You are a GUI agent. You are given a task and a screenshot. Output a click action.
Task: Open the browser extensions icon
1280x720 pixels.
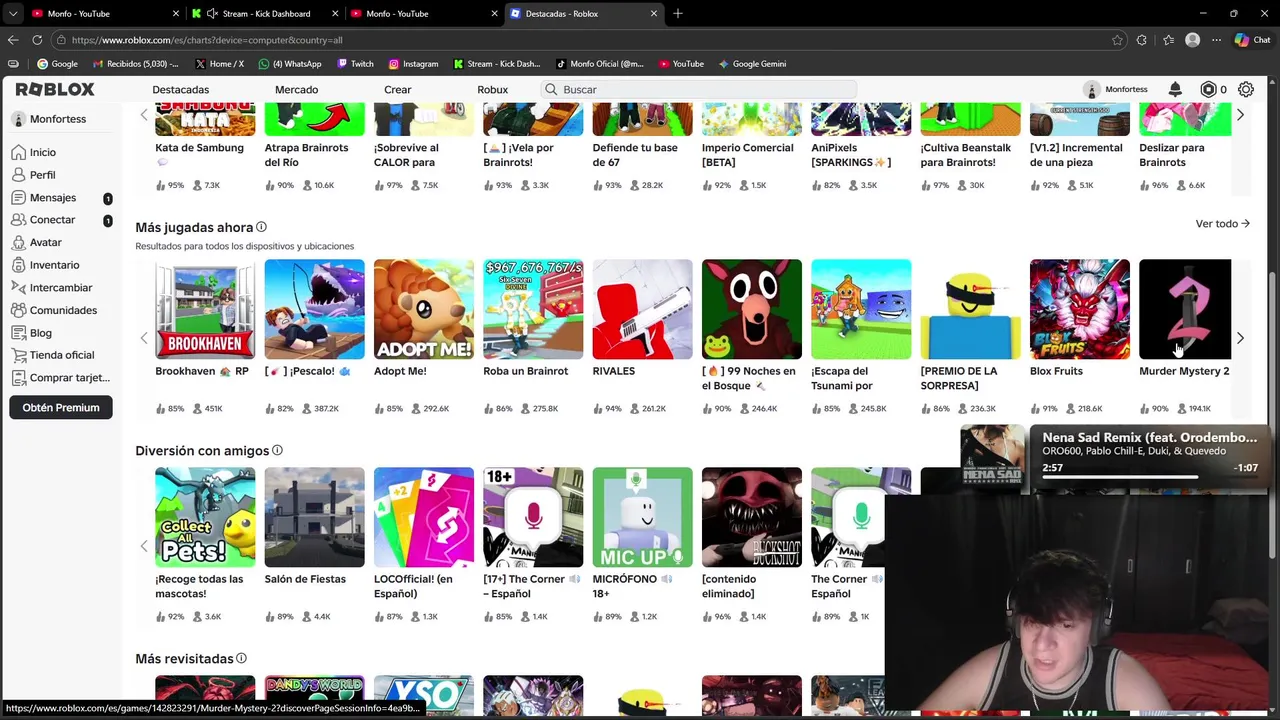pos(1142,40)
